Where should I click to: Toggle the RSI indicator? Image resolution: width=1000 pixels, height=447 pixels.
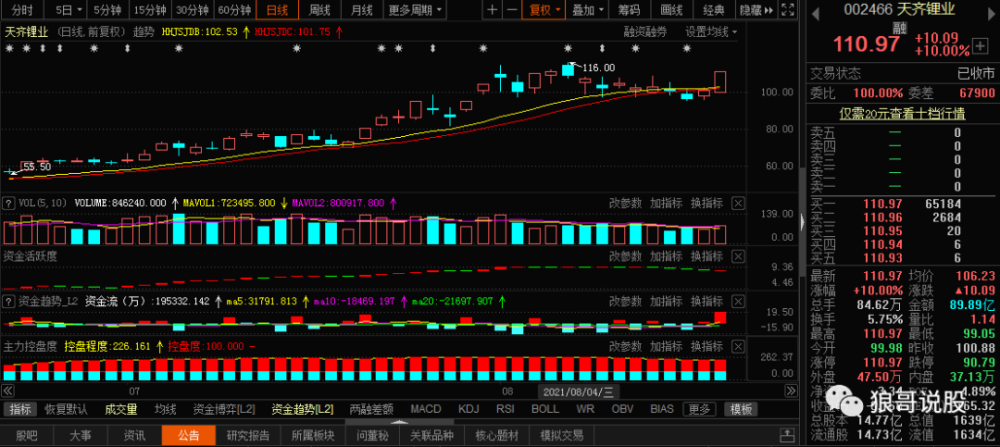506,409
